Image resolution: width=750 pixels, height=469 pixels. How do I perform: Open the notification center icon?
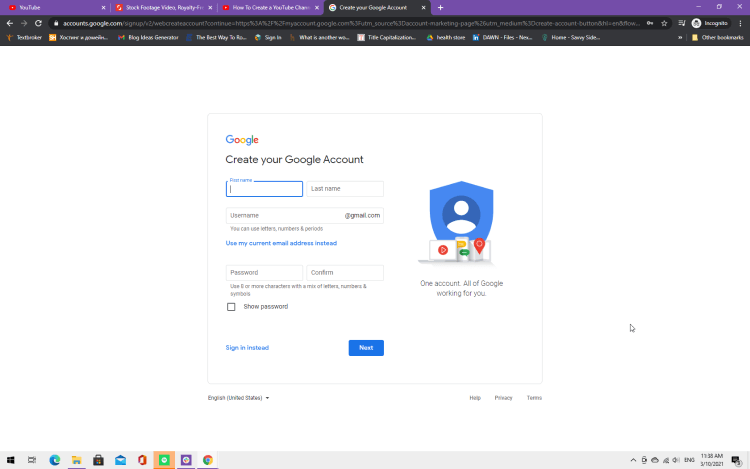click(737, 460)
